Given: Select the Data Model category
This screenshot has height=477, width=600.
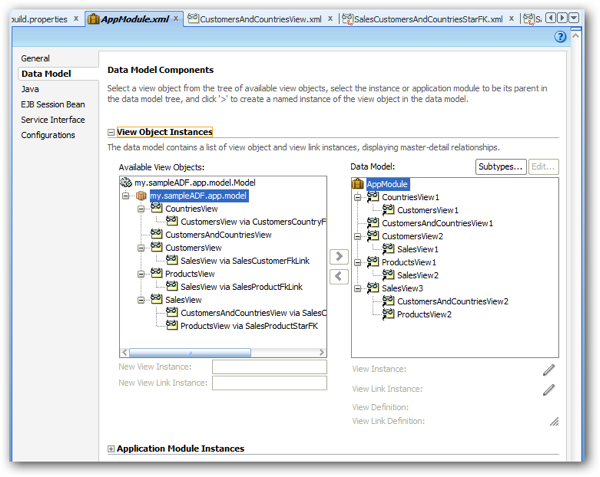Looking at the screenshot, I should point(46,74).
